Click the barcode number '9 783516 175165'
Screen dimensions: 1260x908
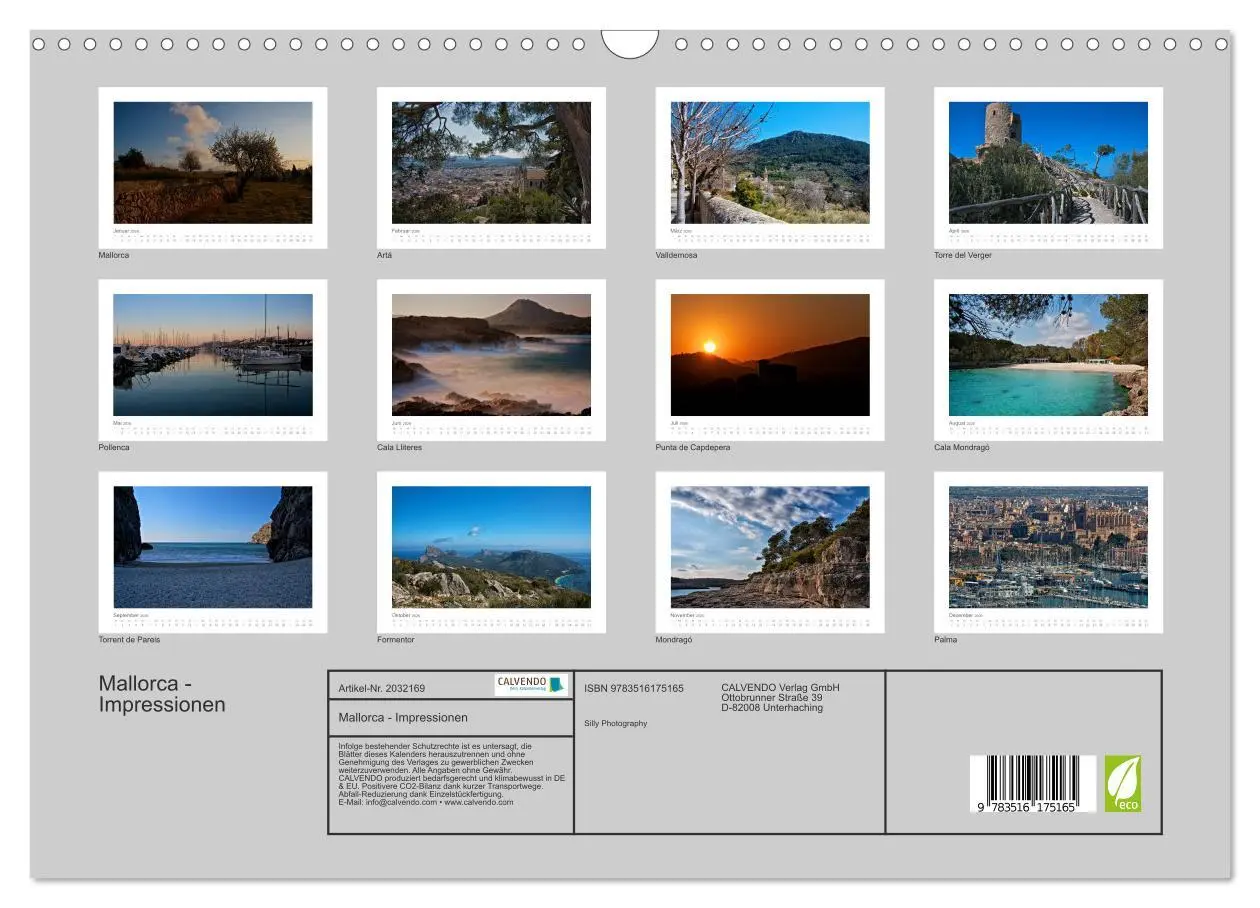pos(1027,806)
